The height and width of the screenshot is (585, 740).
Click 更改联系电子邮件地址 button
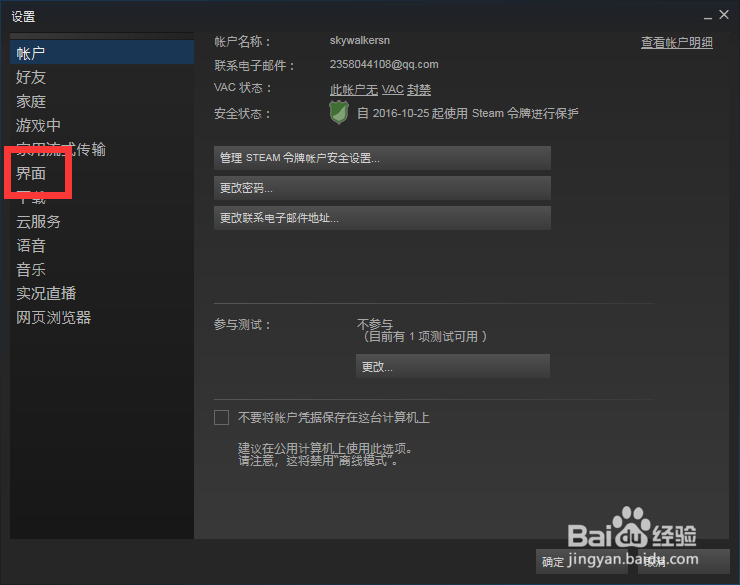tap(382, 218)
